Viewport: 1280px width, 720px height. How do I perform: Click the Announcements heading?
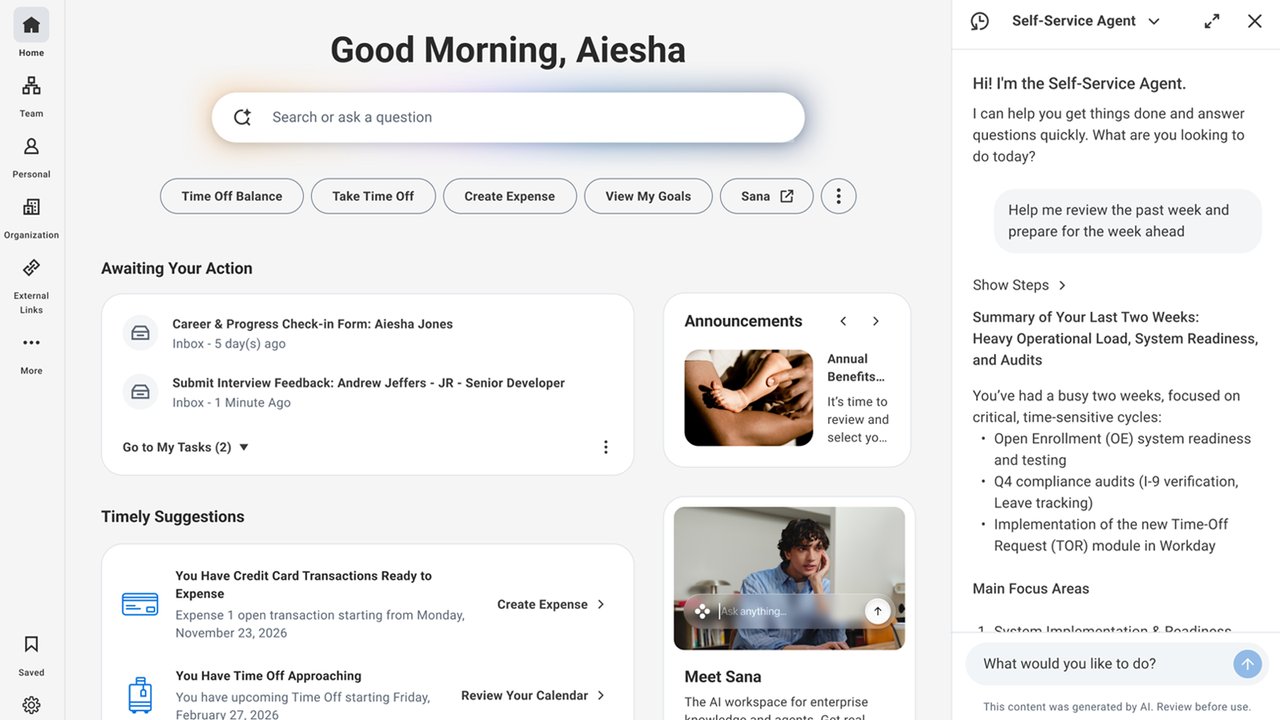[x=743, y=321]
